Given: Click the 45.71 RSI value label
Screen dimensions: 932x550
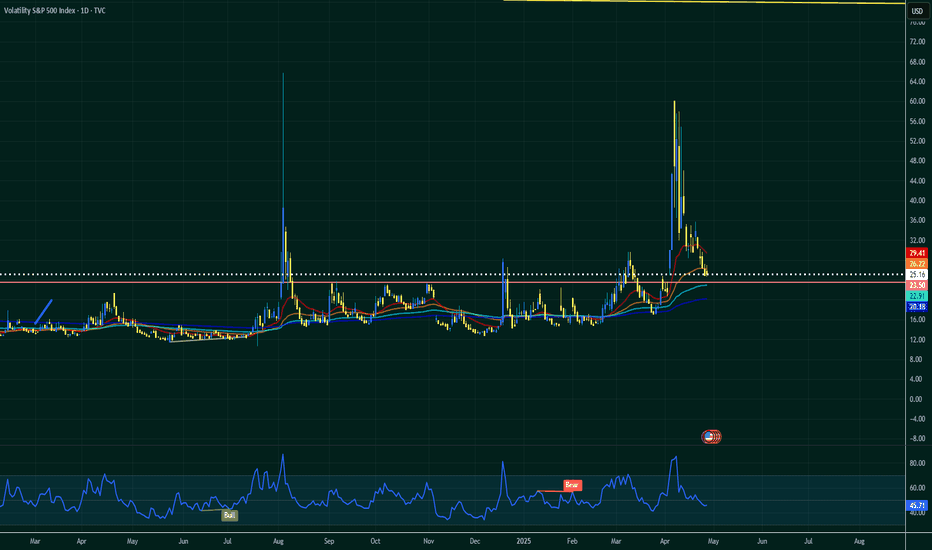Looking at the screenshot, I should coord(917,505).
